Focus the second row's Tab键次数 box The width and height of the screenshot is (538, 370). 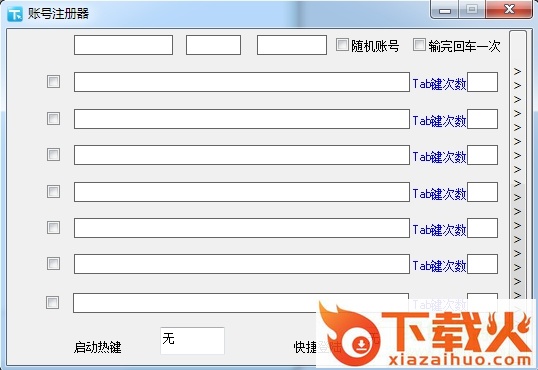pos(482,119)
